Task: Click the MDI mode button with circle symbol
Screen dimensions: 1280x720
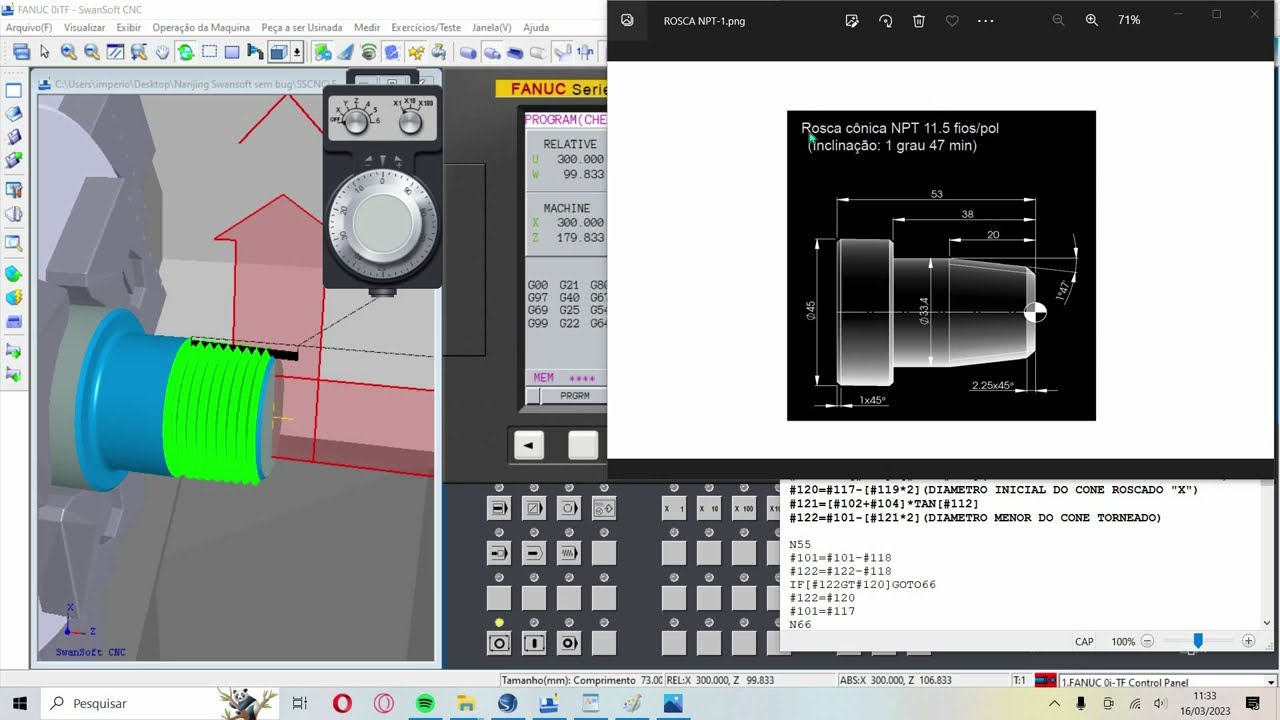Action: point(569,508)
